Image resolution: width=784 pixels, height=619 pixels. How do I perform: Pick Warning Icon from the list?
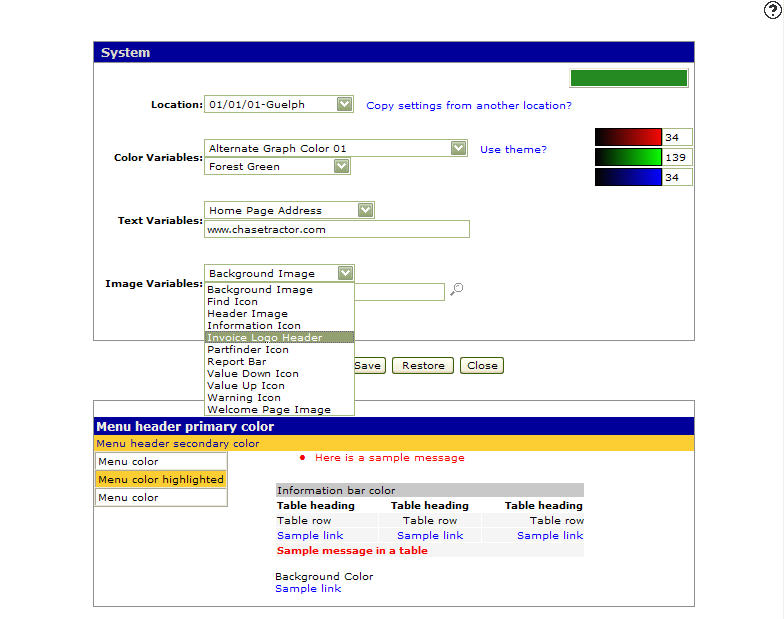tap(280, 398)
